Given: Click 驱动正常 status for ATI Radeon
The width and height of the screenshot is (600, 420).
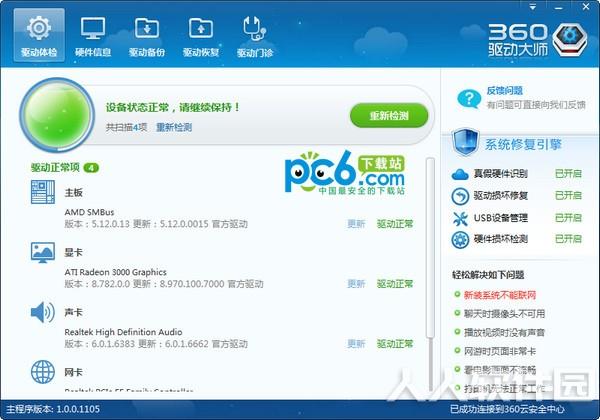Looking at the screenshot, I should (x=395, y=284).
